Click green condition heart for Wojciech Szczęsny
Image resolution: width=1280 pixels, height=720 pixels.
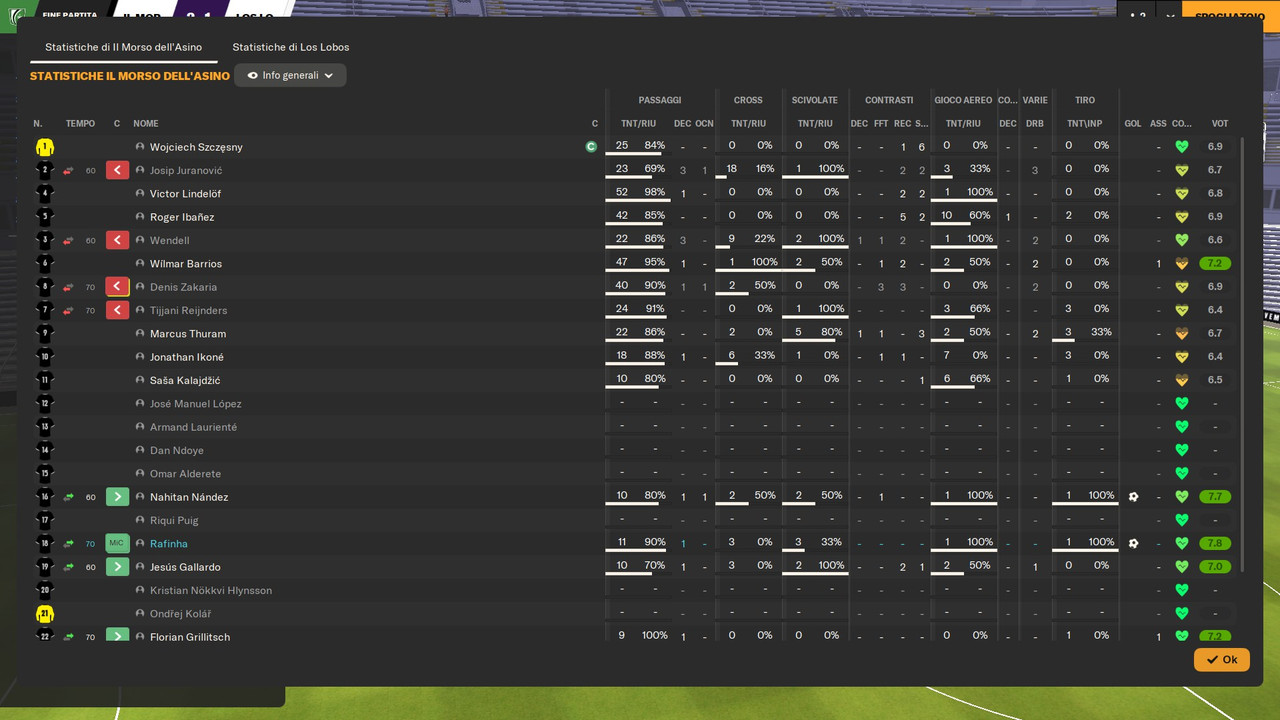click(1182, 147)
